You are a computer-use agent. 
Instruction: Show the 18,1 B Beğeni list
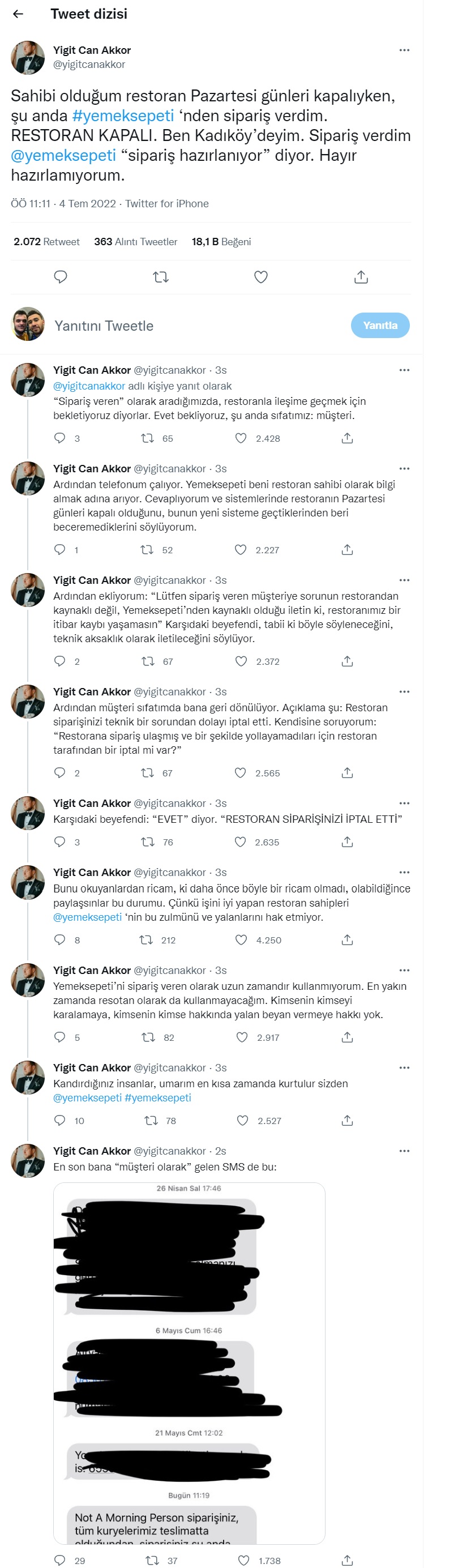(221, 242)
